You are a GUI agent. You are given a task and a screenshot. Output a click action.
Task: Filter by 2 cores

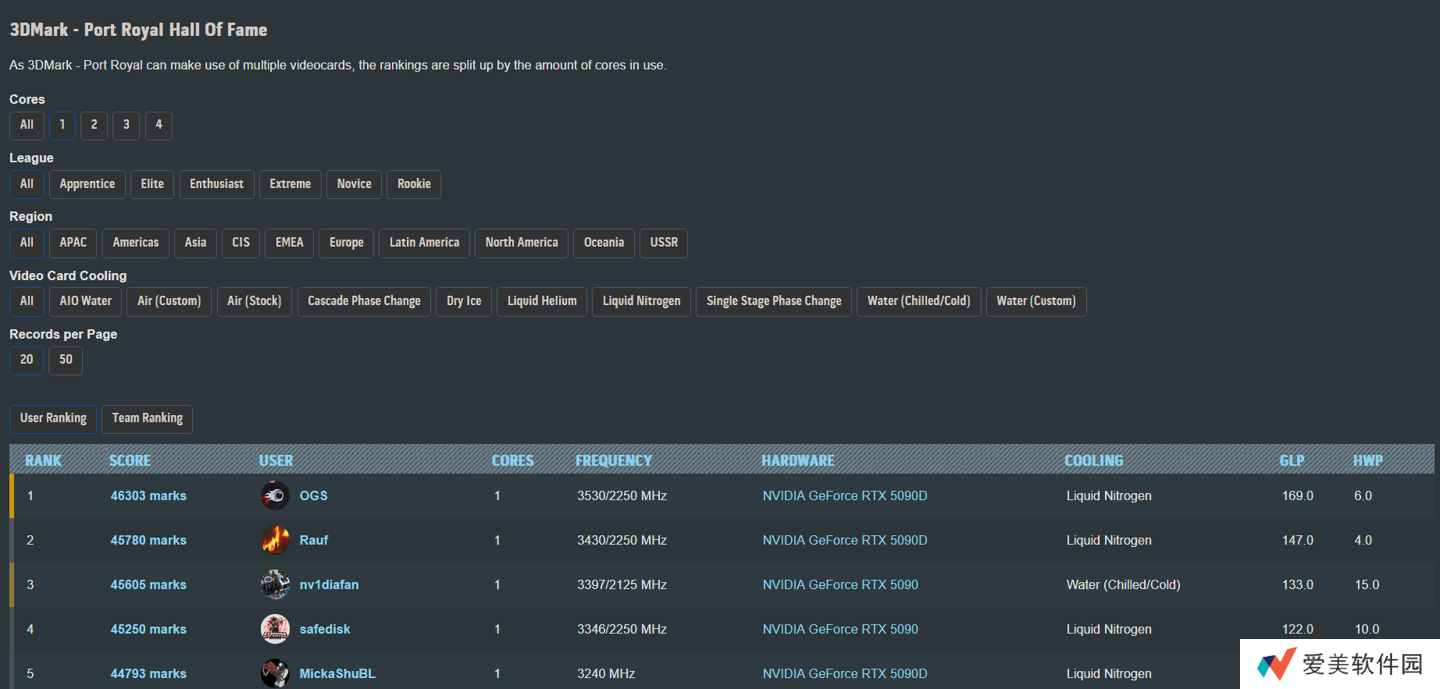(94, 125)
